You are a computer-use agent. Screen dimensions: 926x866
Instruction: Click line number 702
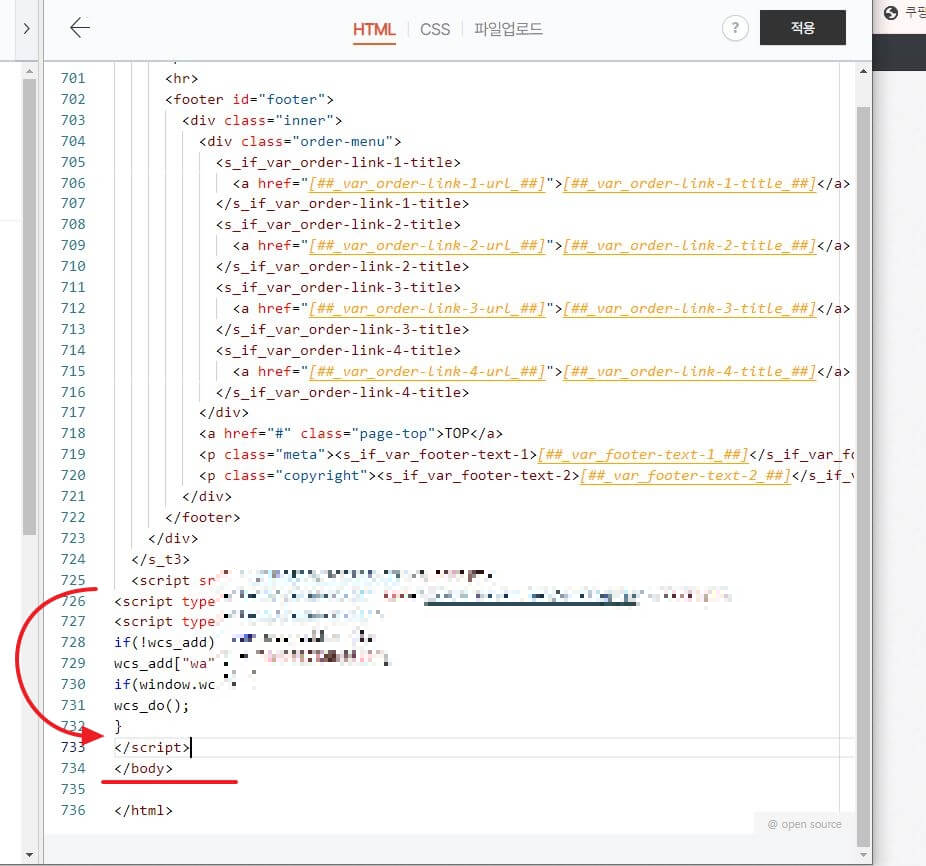73,99
